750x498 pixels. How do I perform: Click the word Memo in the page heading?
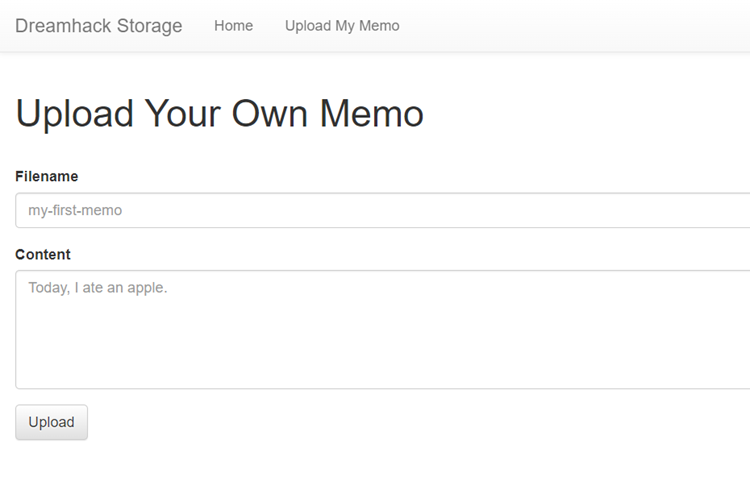coord(372,113)
